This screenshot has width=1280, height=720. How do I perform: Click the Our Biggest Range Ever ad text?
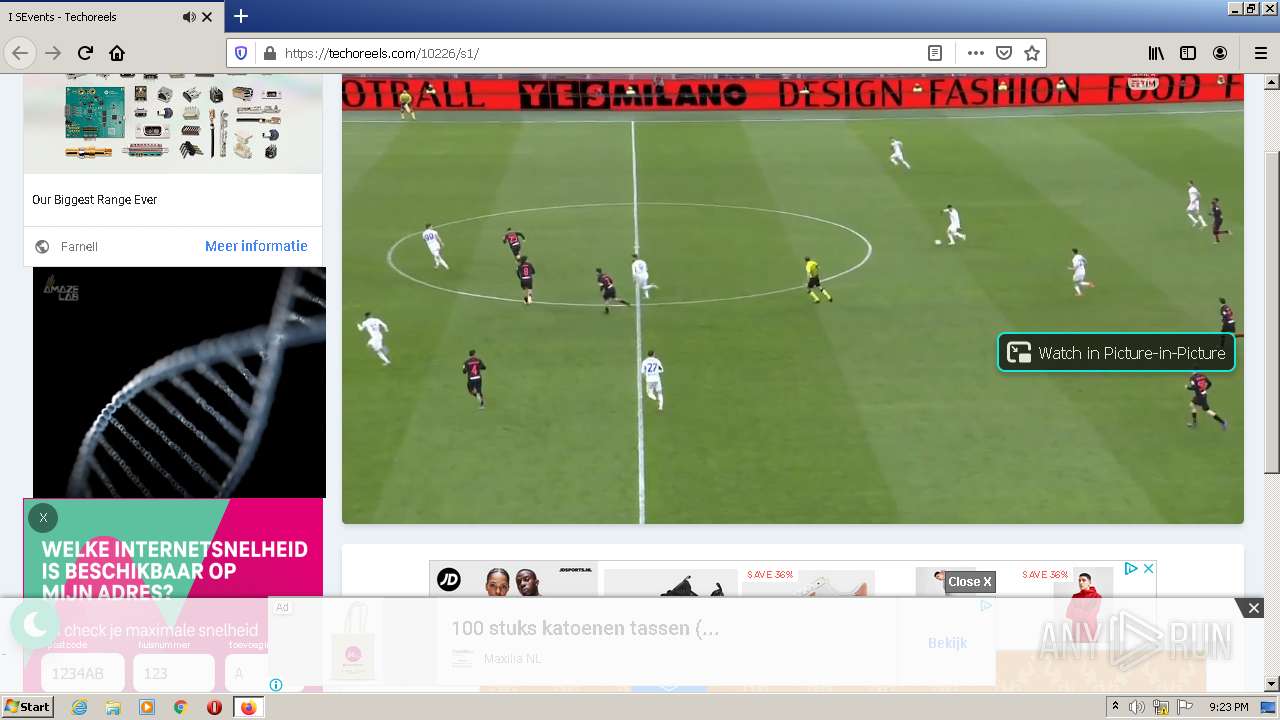pos(94,200)
